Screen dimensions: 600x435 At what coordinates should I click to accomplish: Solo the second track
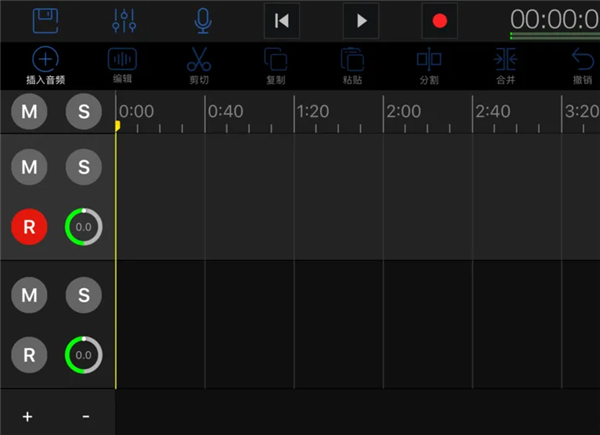click(84, 294)
